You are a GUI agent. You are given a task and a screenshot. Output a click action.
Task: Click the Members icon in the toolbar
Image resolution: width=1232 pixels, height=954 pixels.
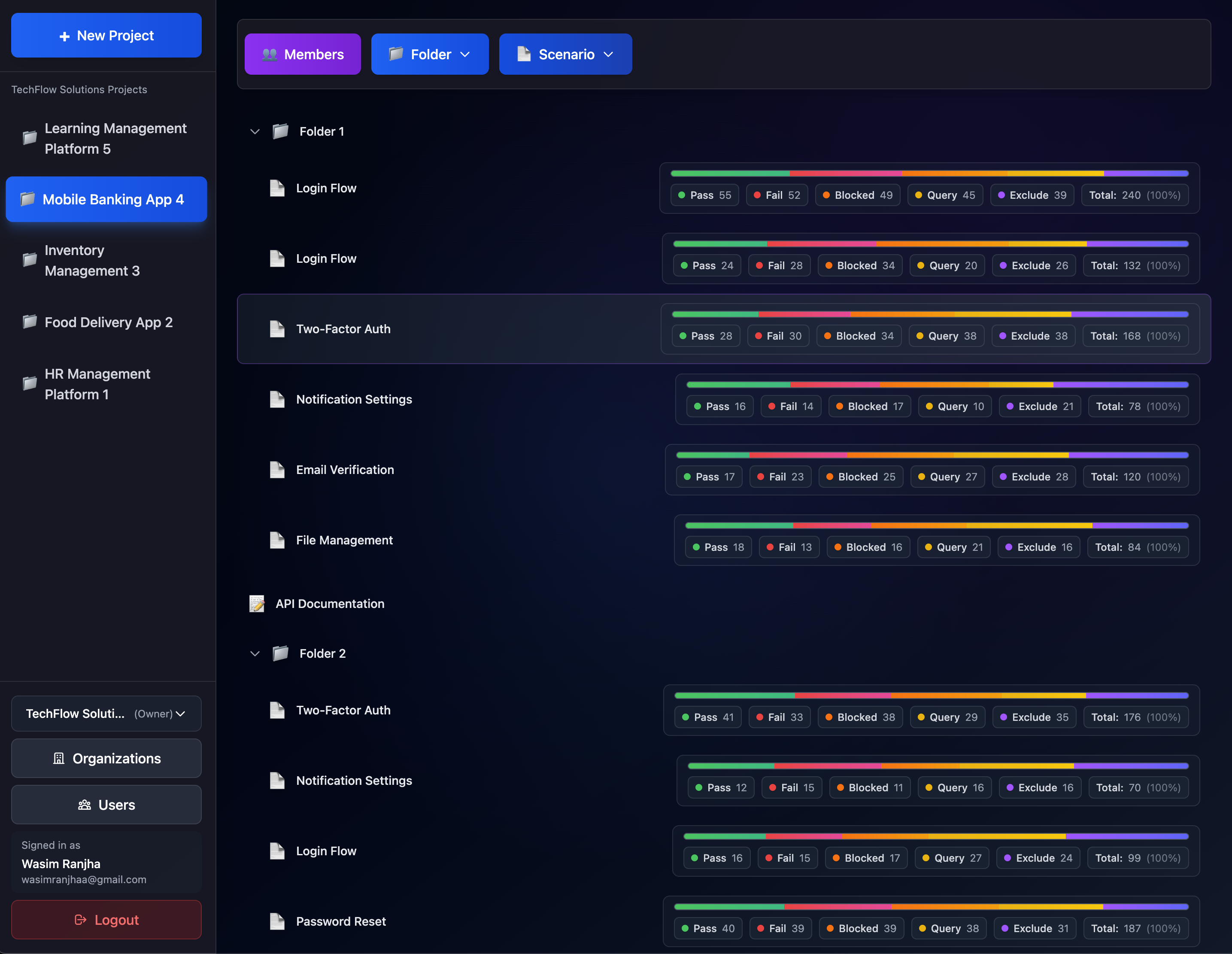(x=270, y=54)
